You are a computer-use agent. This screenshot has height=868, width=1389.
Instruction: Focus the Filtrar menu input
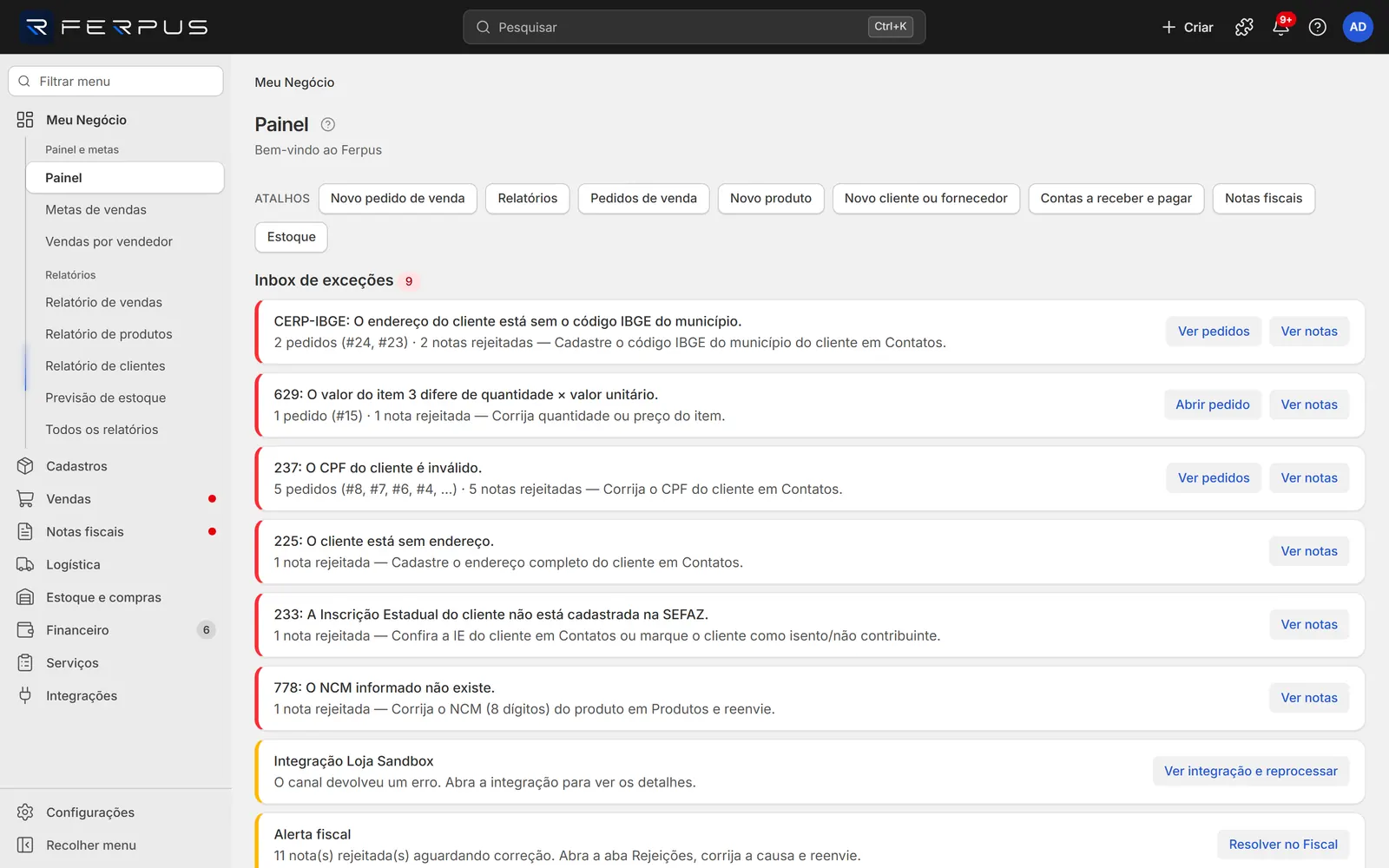(115, 82)
